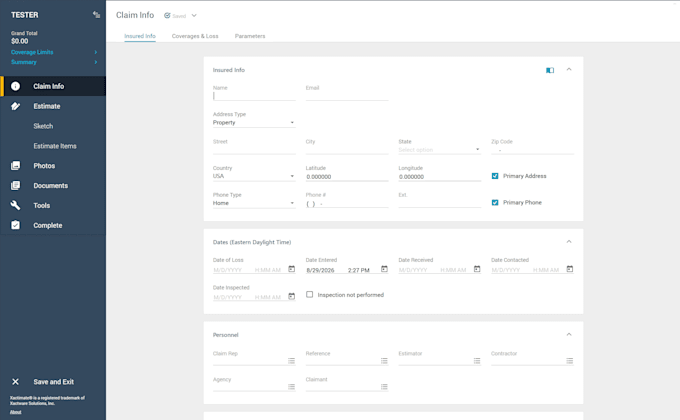The height and width of the screenshot is (420, 680).
Task: Expand the Summary arrow in sidebar
Action: point(96,62)
